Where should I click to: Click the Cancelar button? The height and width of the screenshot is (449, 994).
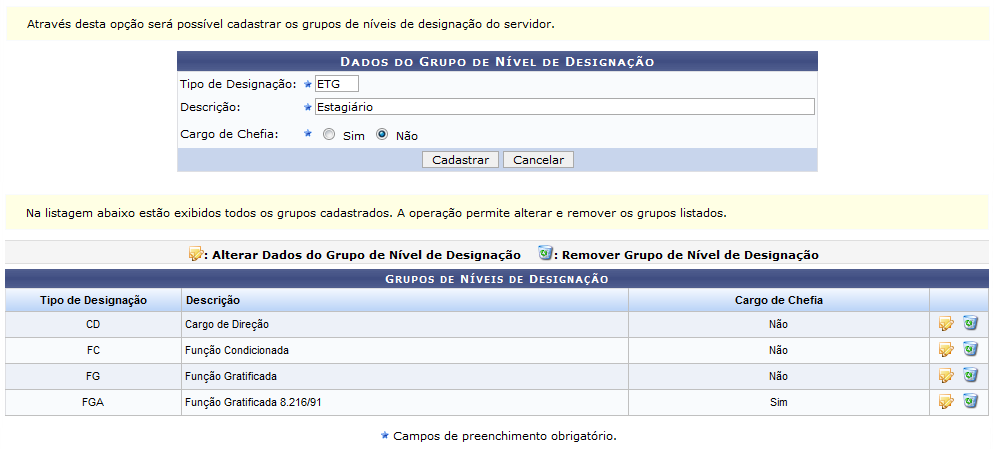pos(538,160)
